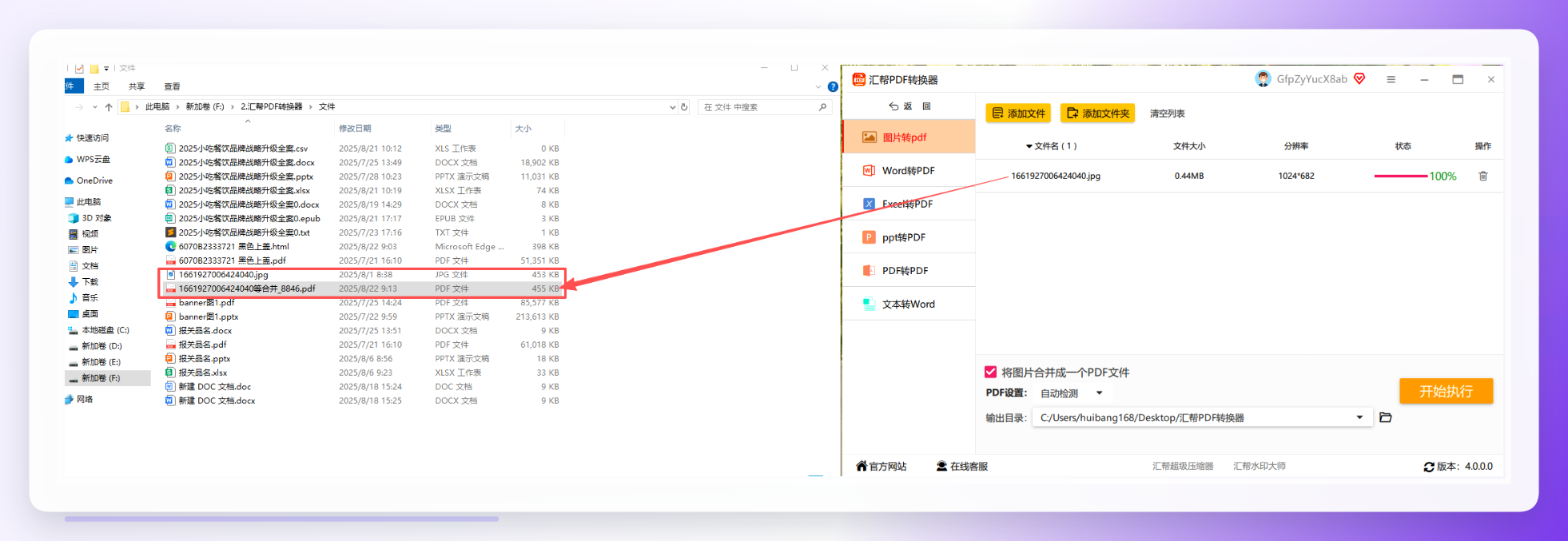Clear the list with 清空列表
1568x541 pixels.
1167,113
